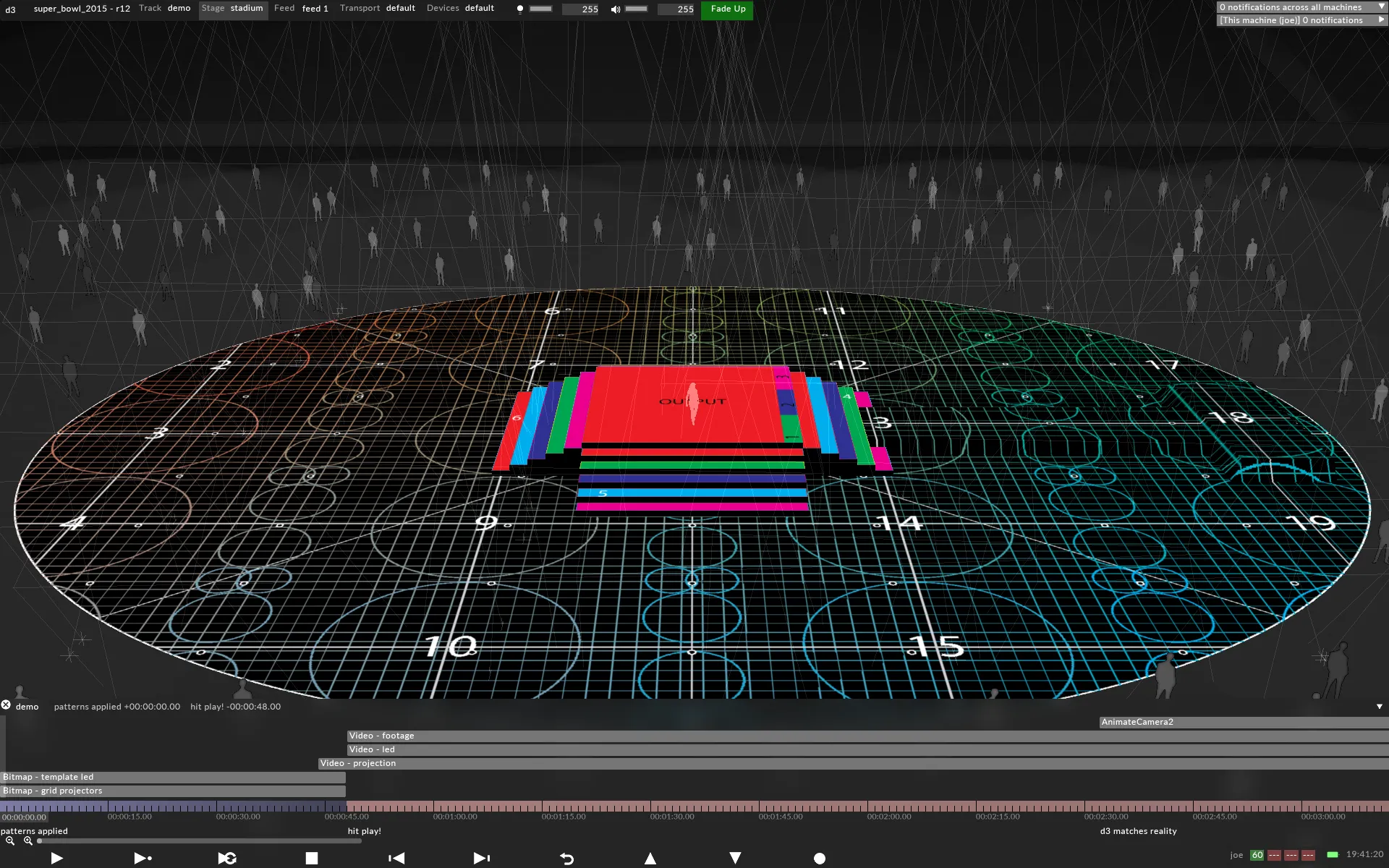Screen dimensions: 1389x868
Task: Click the return-to-start arrow icon
Action: [566, 858]
